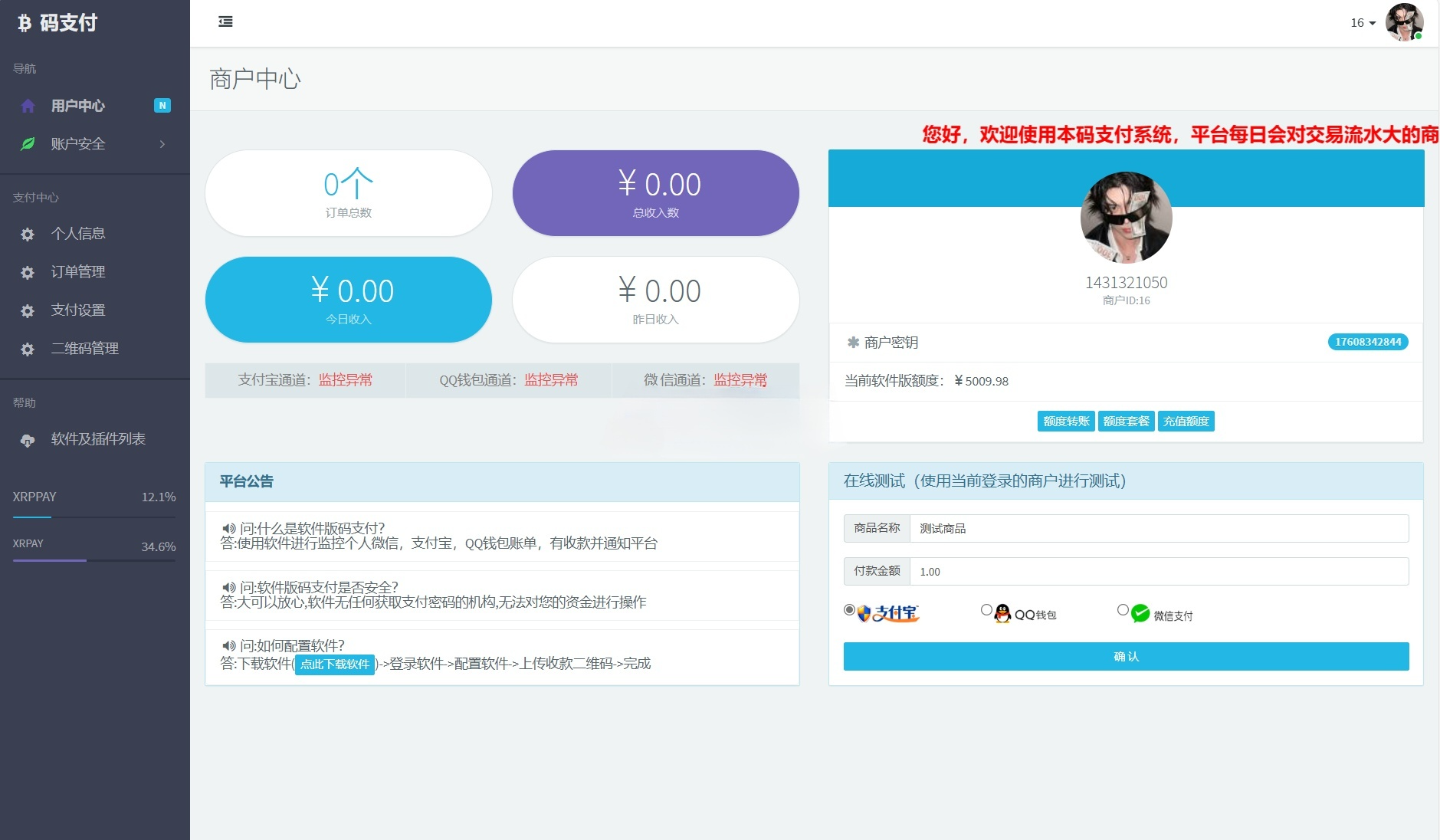This screenshot has height=840, width=1440.
Task: Collapse the sidebar using the hamburger icon
Action: coord(225,22)
